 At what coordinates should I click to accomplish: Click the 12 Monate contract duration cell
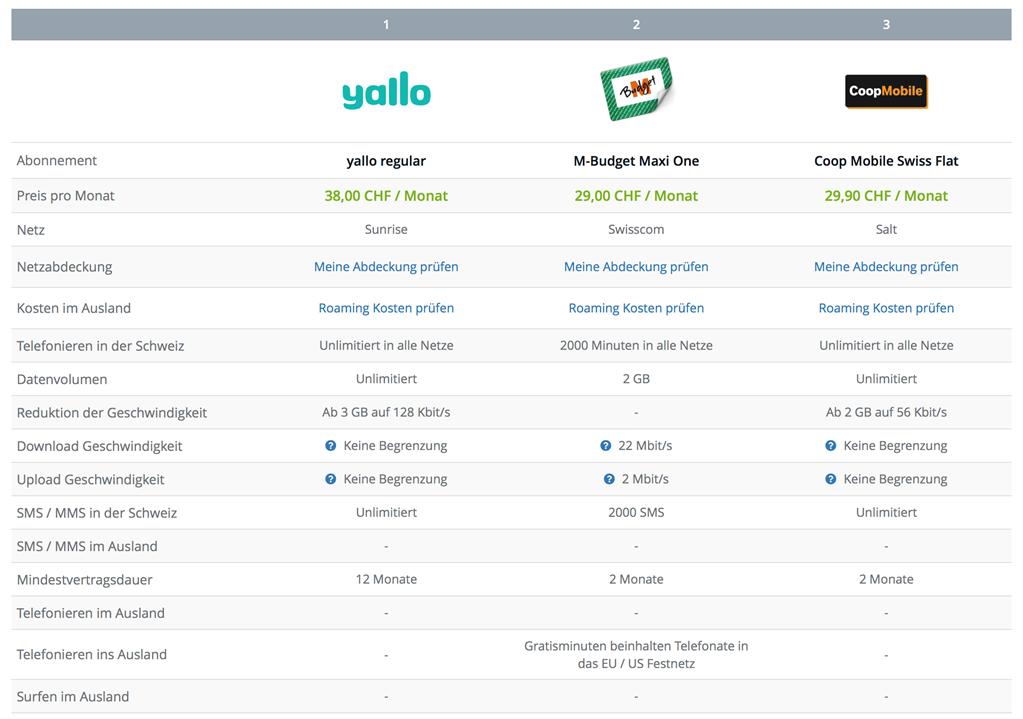(386, 579)
